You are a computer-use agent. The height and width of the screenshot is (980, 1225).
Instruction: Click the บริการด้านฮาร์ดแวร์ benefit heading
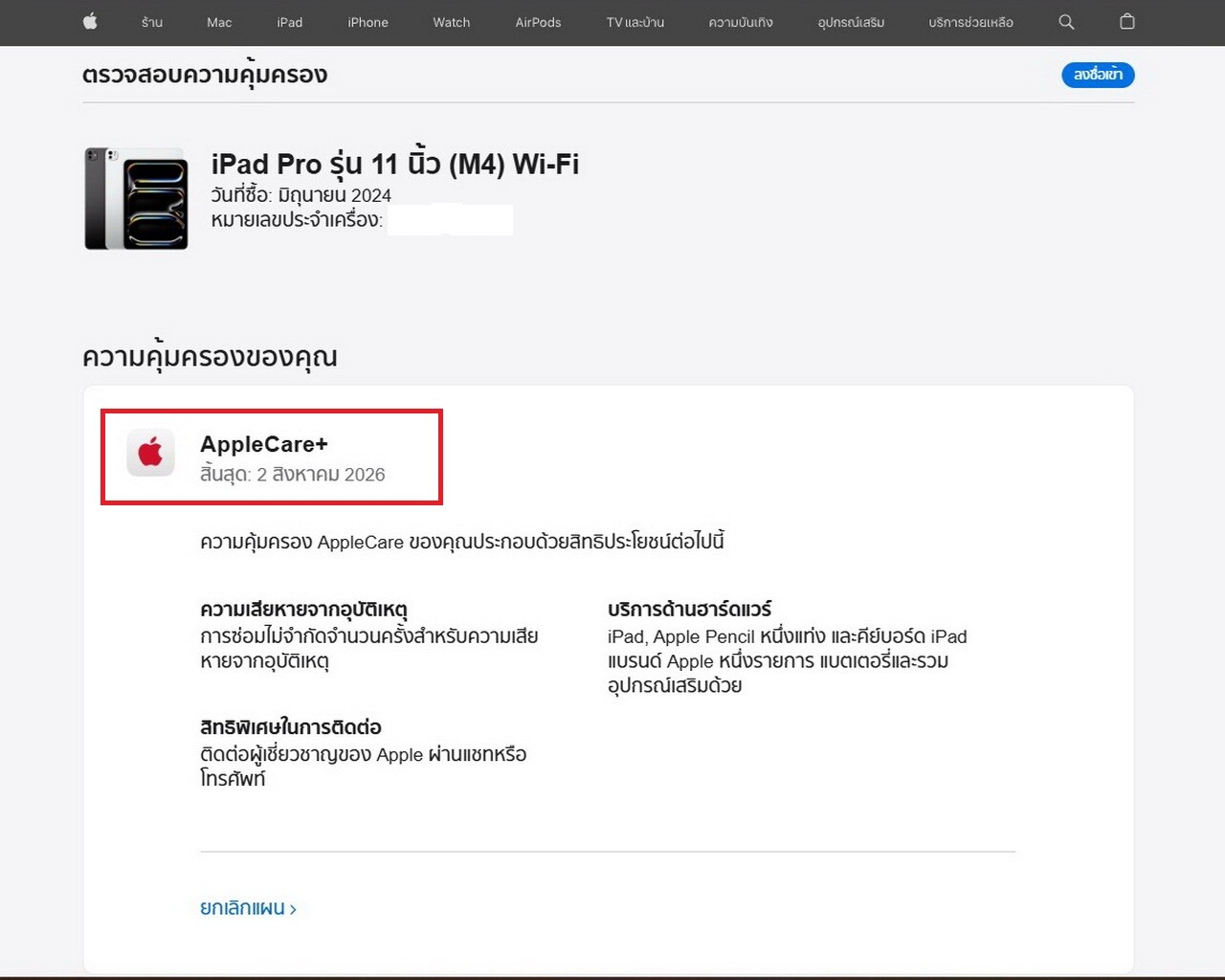pyautogui.click(x=689, y=610)
